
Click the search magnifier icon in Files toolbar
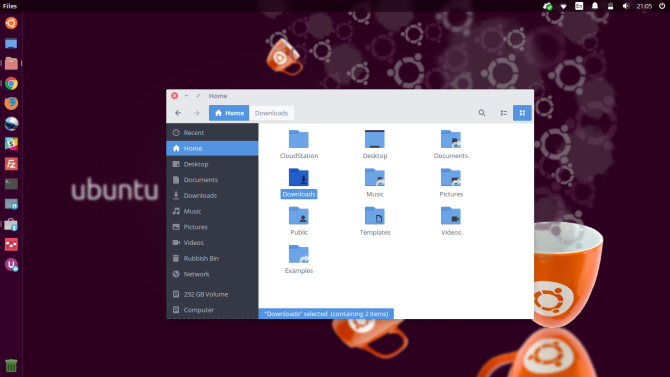[x=482, y=113]
